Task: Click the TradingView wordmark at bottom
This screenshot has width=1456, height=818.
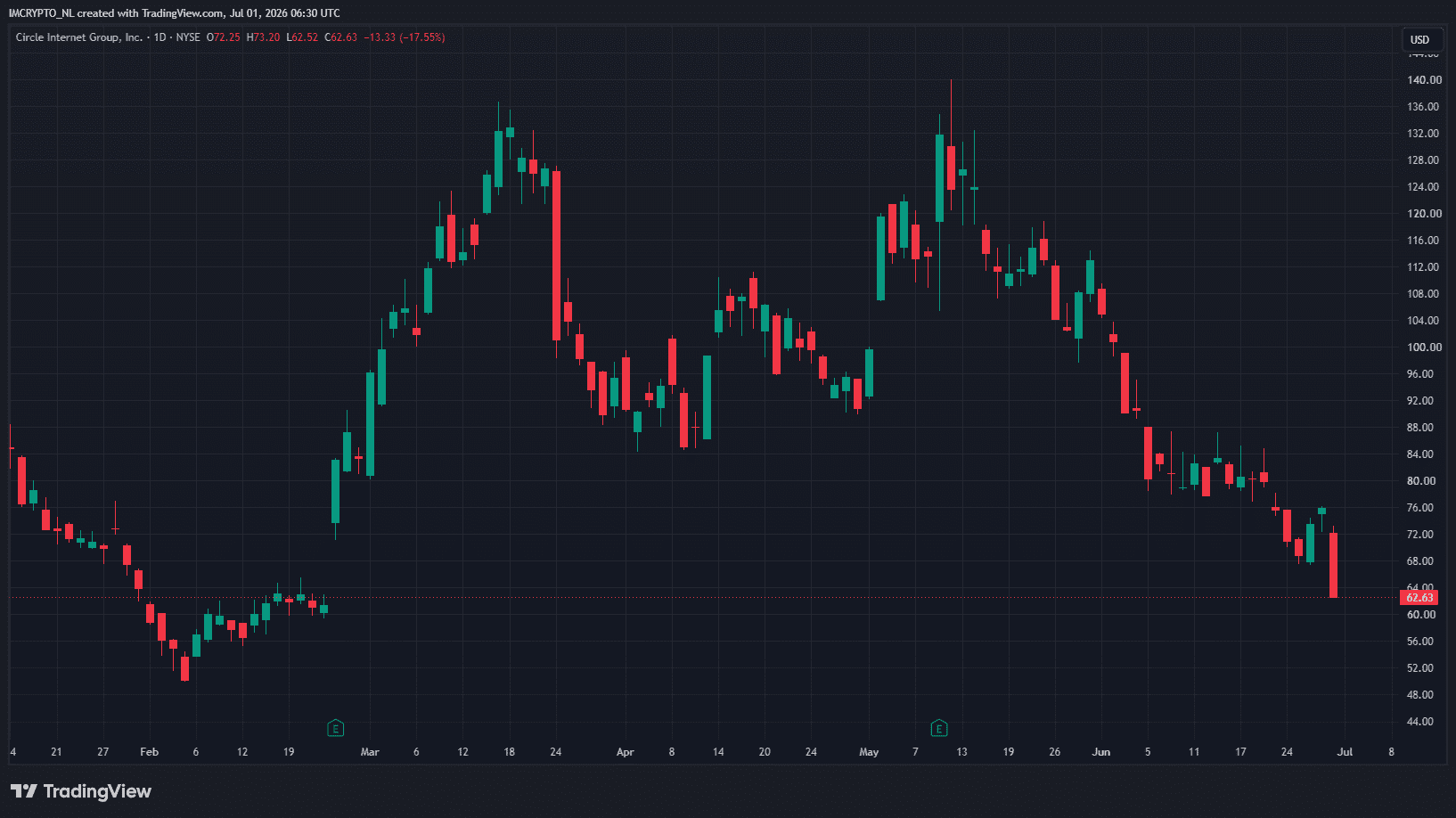Action: coord(97,791)
